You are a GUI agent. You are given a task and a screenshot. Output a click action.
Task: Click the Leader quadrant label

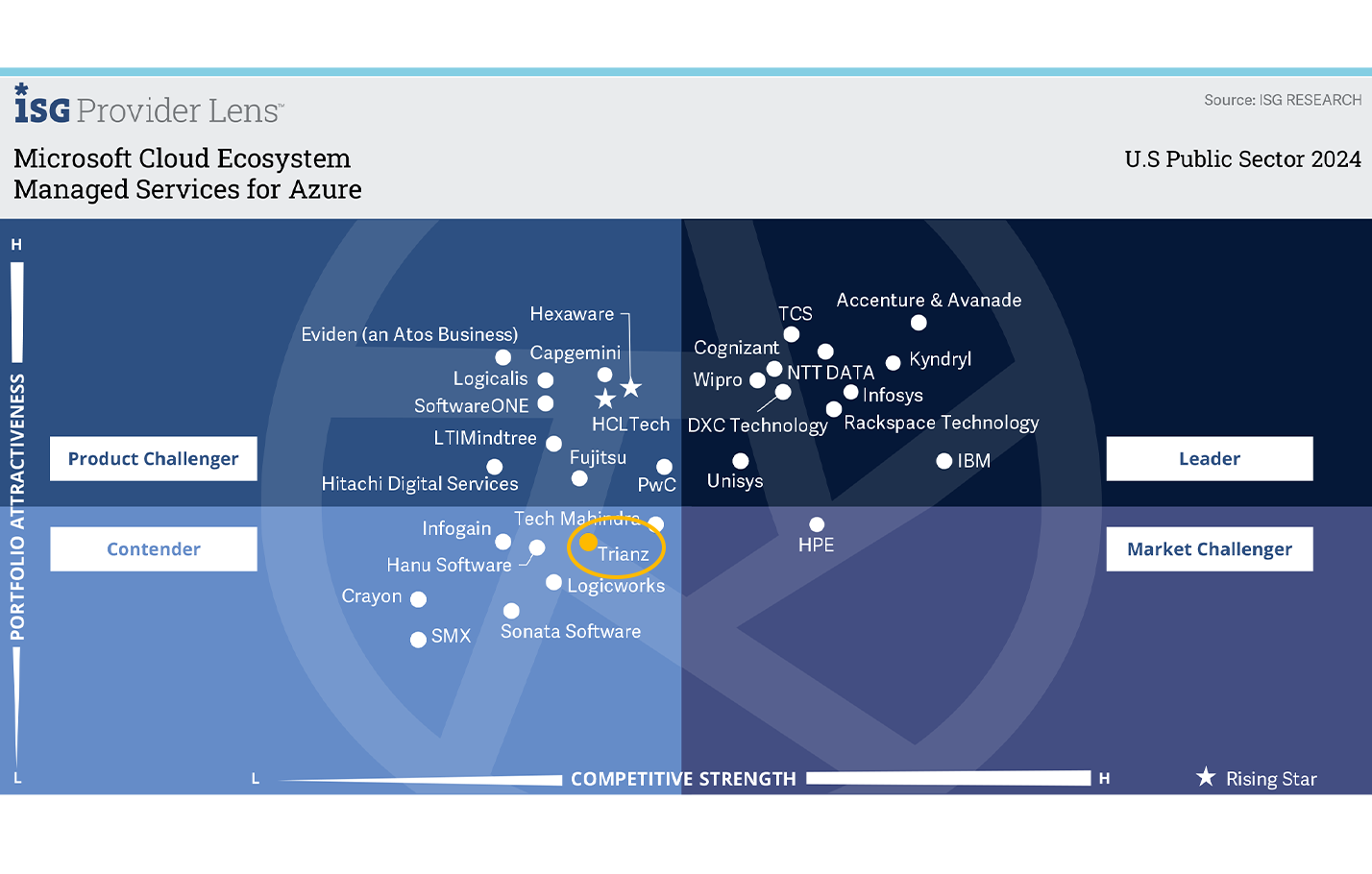point(1209,458)
